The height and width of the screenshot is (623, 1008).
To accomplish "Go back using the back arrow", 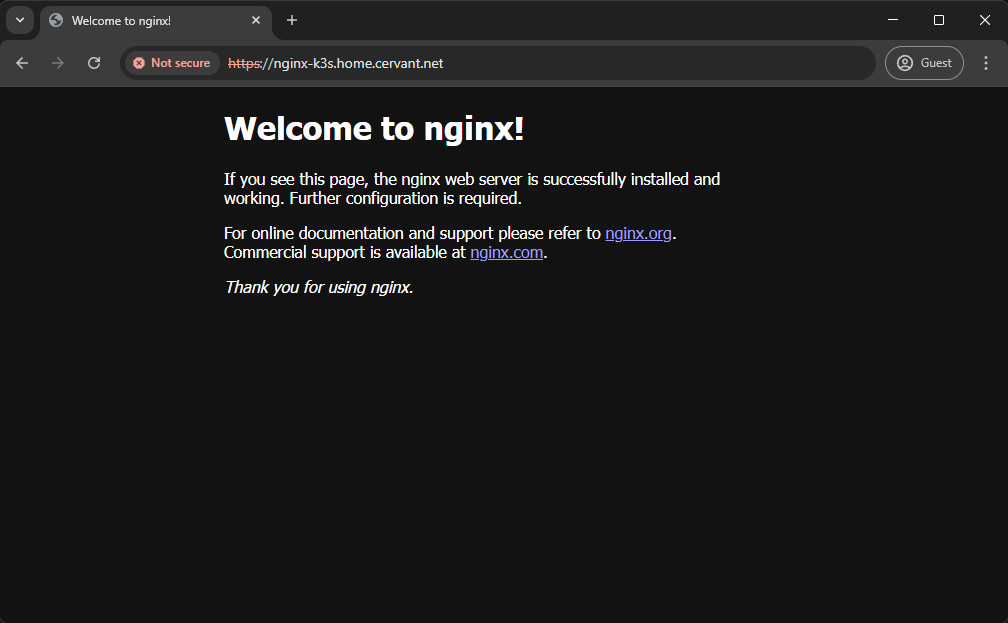I will tap(22, 63).
